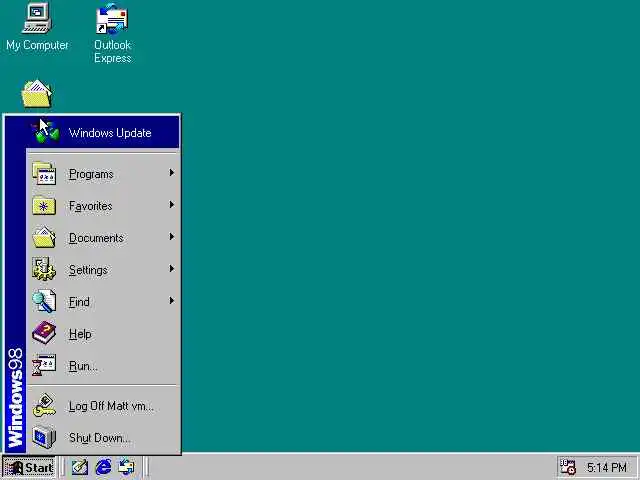The image size is (640, 480).
Task: Select Documents in the Start menu
Action: [102, 238]
